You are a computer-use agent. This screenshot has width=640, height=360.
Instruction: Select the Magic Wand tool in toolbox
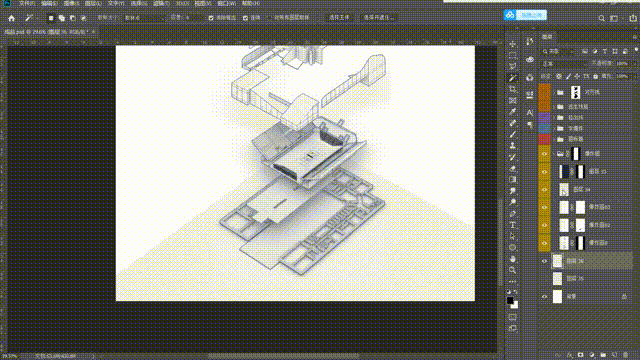click(x=513, y=78)
